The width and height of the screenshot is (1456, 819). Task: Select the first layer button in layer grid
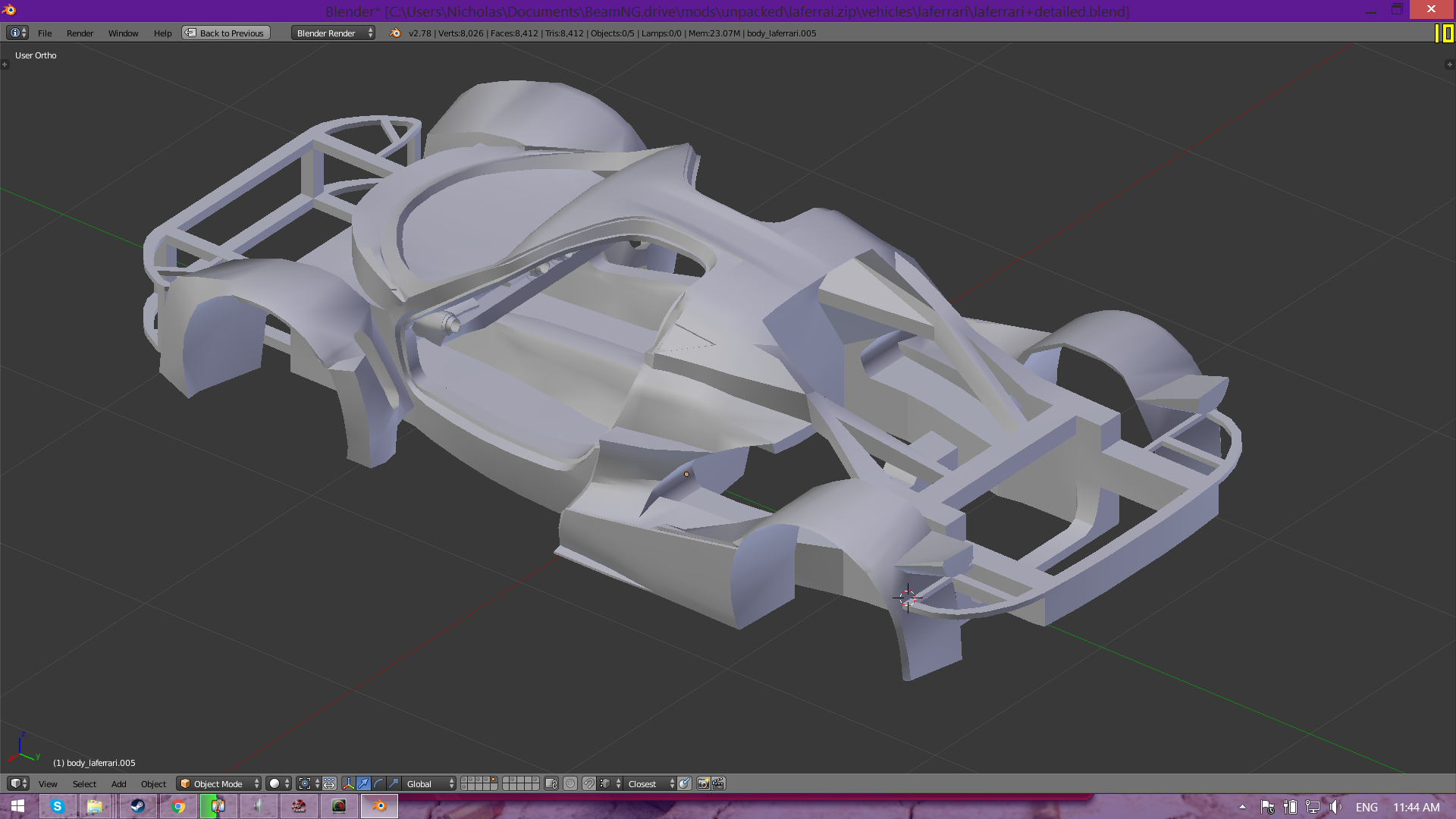pos(464,780)
